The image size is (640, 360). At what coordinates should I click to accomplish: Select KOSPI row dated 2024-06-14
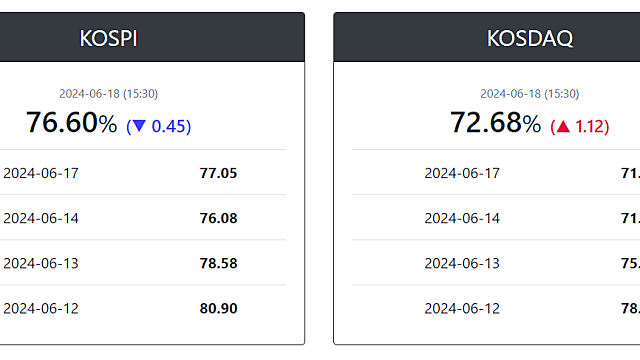143,218
